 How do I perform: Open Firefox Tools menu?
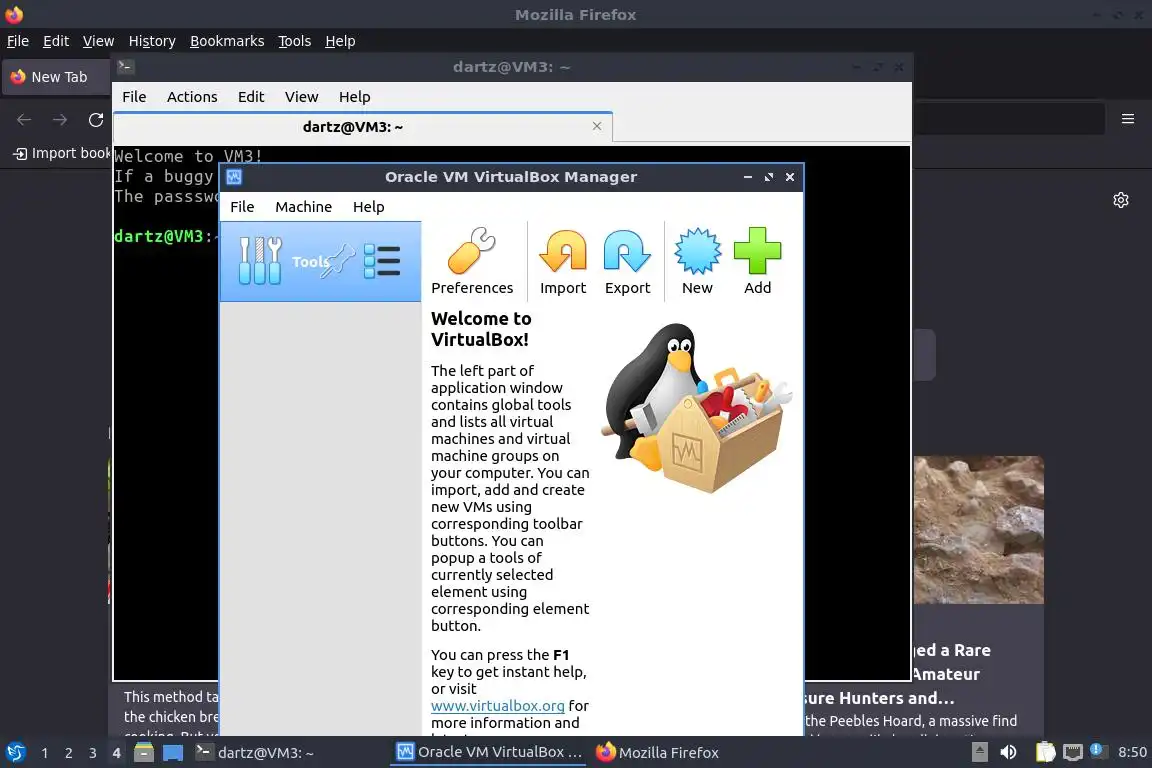295,41
